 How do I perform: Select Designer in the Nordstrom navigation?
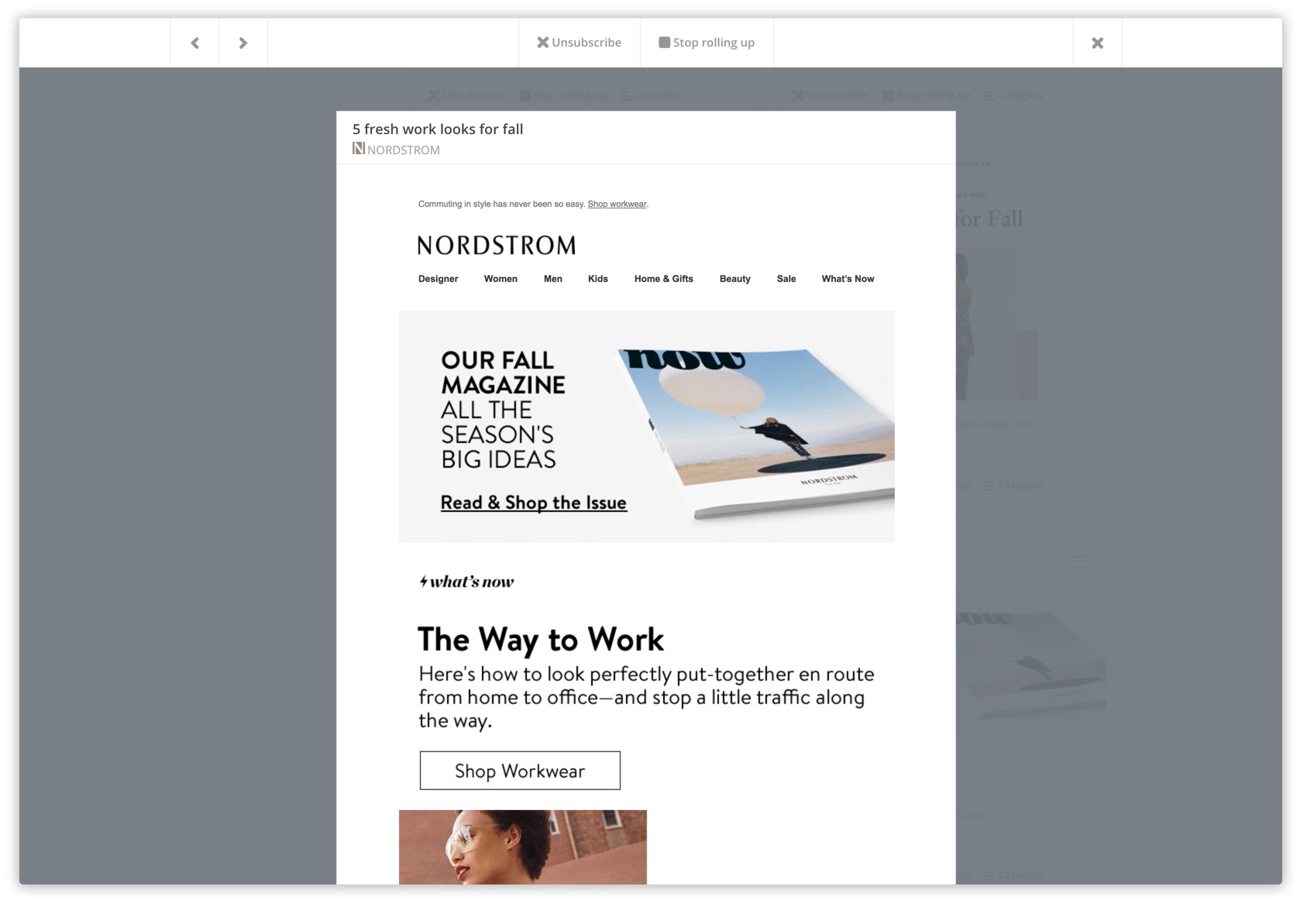tap(438, 279)
